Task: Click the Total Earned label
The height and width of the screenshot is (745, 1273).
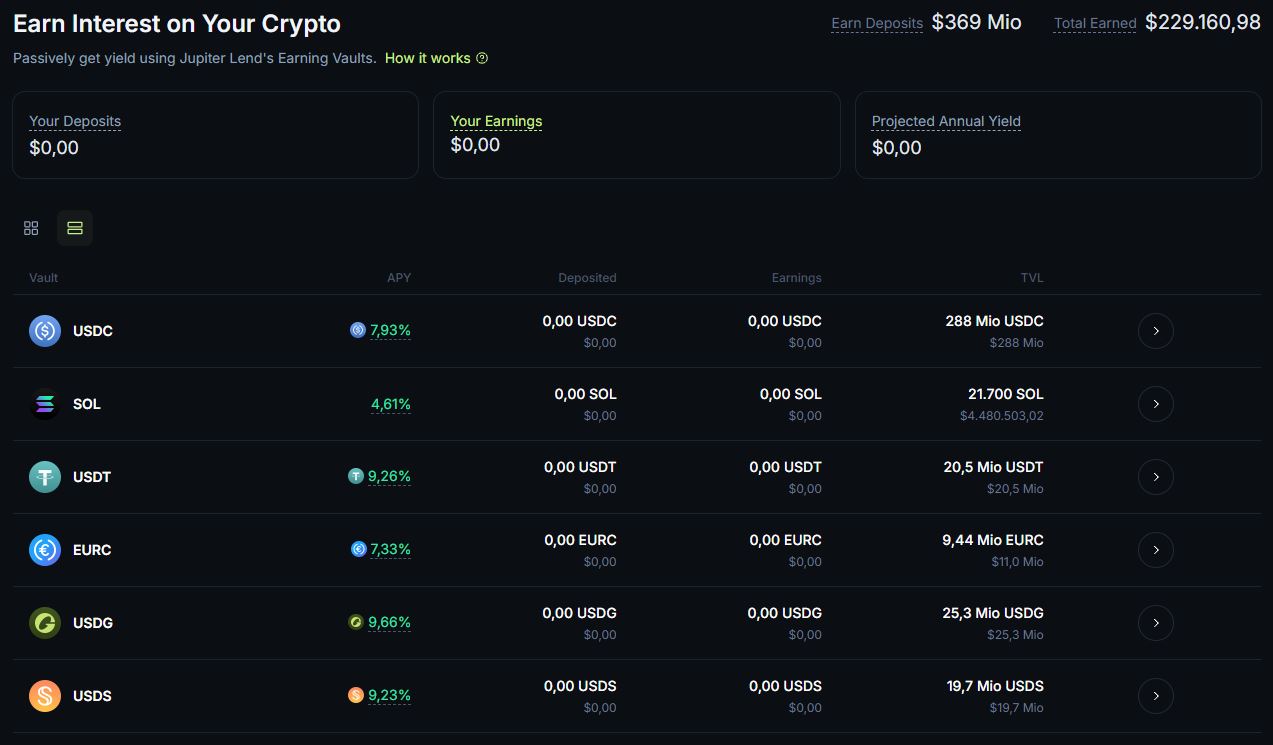Action: coord(1095,23)
